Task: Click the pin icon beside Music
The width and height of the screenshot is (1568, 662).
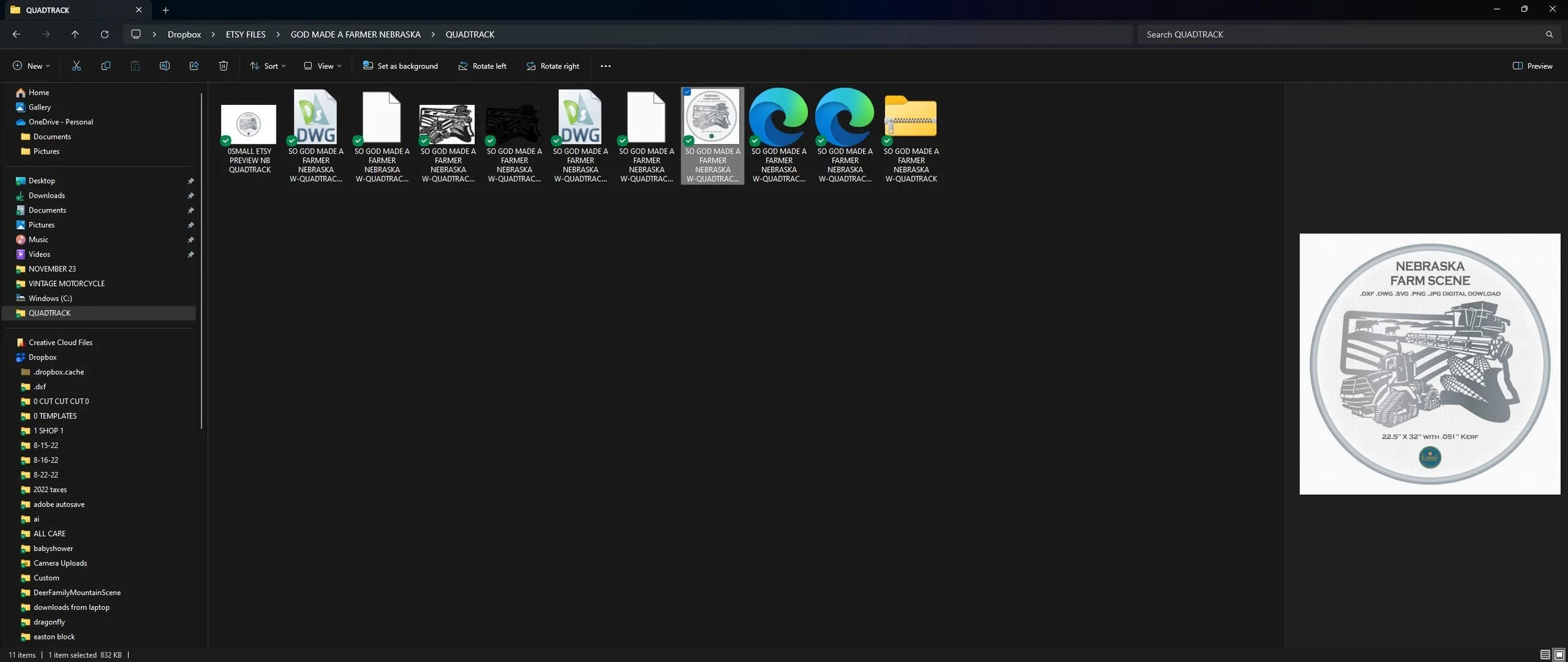Action: coord(191,240)
